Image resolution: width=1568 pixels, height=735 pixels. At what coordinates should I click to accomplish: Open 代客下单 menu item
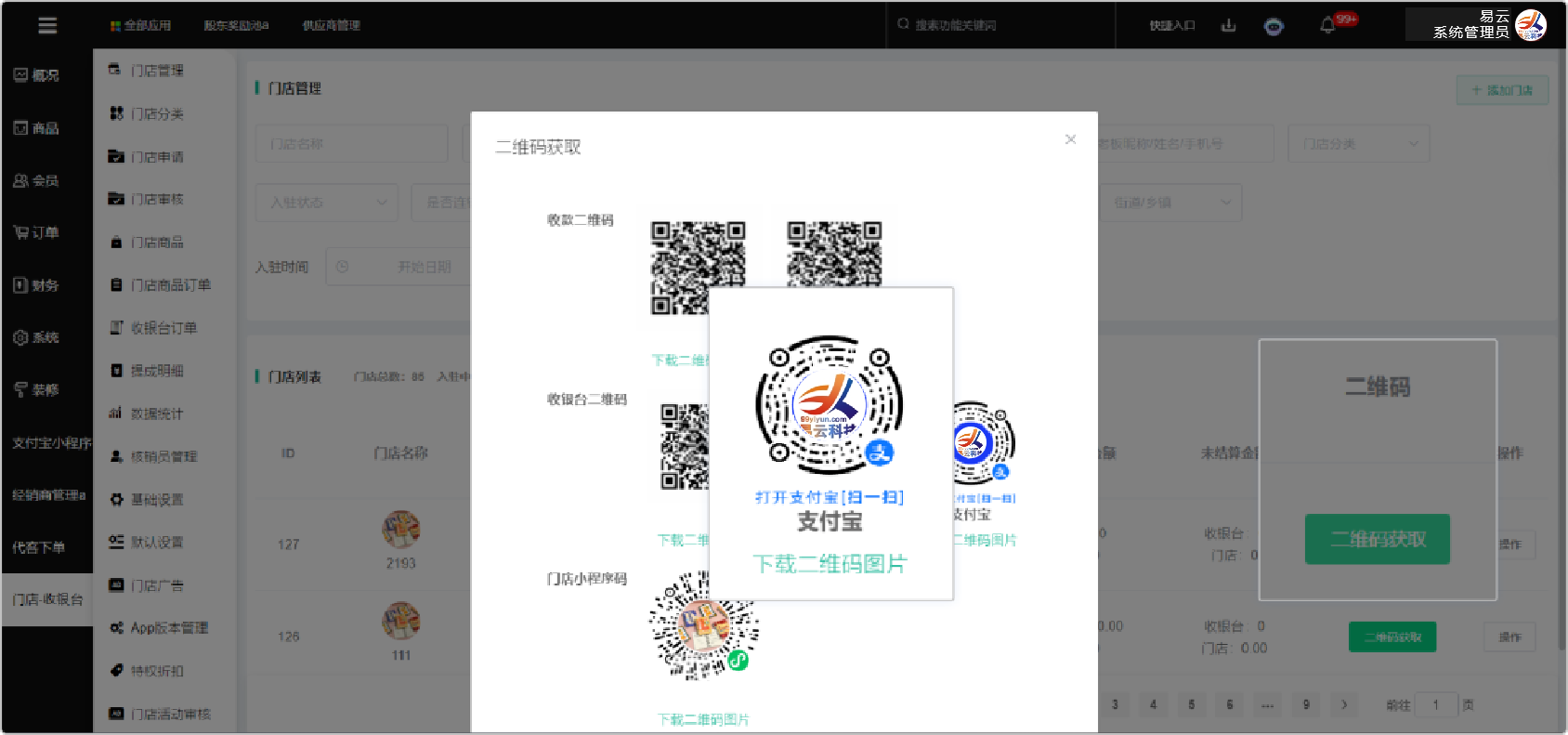(x=39, y=547)
